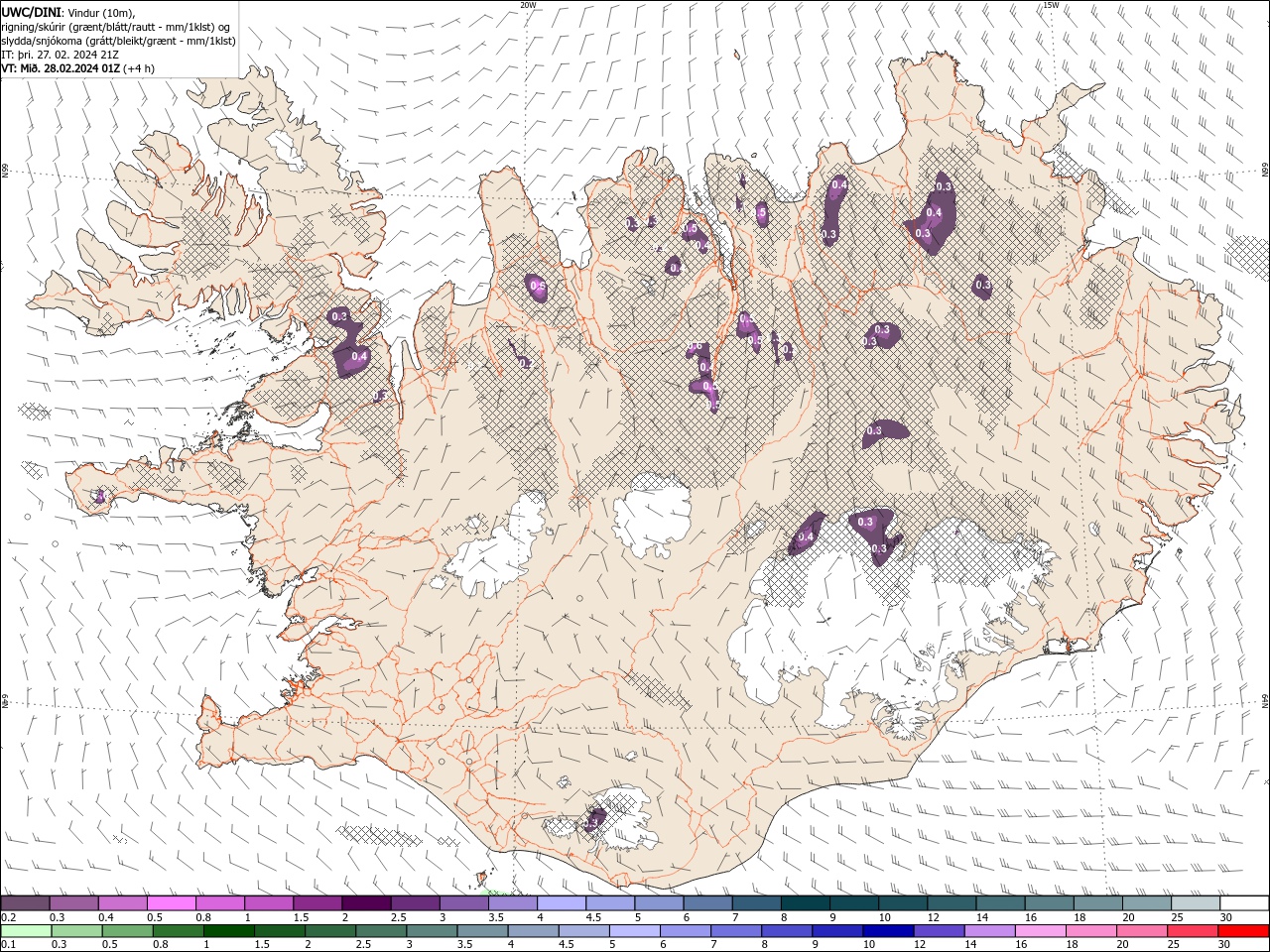Click the '15W' longitude label at top
Viewport: 1270px width, 952px height.
click(x=1051, y=5)
